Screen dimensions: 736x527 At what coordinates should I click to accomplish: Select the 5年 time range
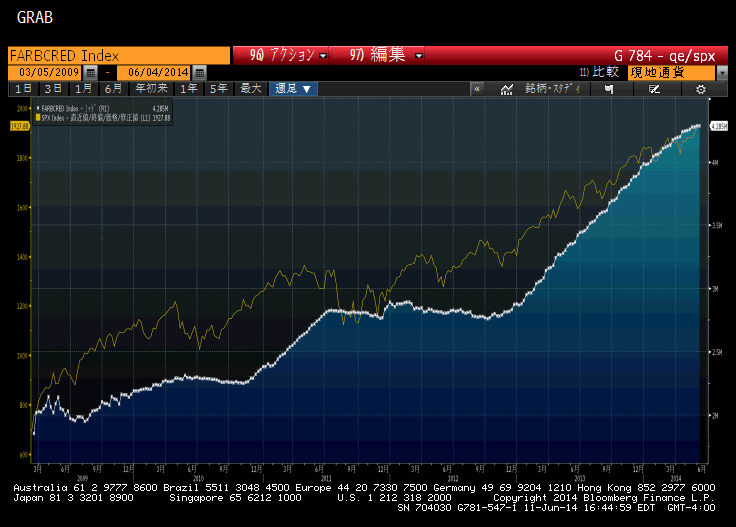coord(217,89)
